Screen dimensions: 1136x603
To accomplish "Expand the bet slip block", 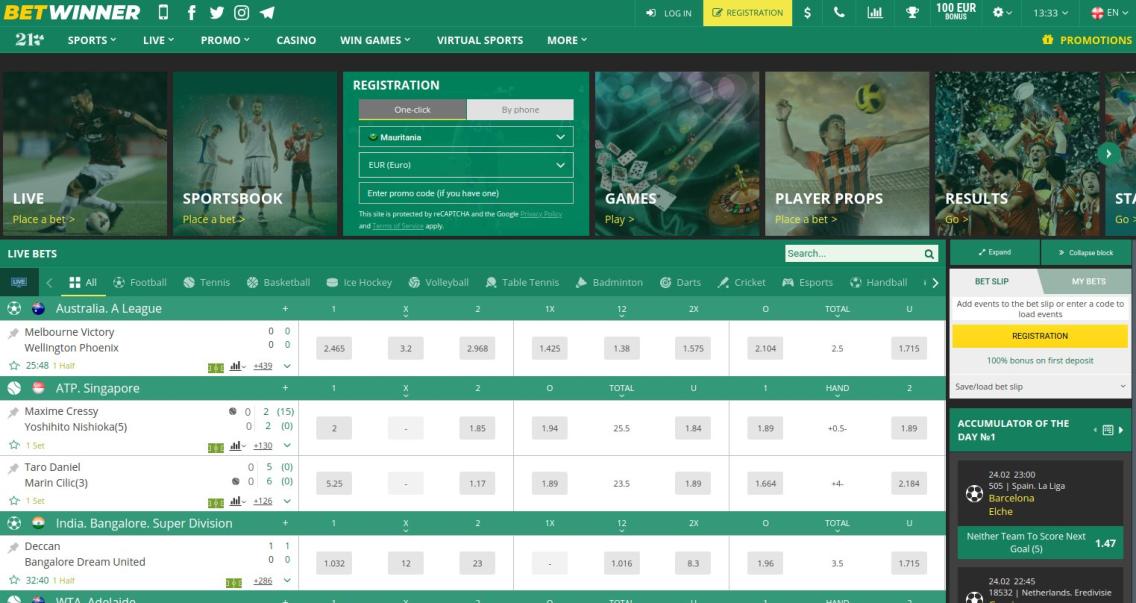I will [995, 252].
